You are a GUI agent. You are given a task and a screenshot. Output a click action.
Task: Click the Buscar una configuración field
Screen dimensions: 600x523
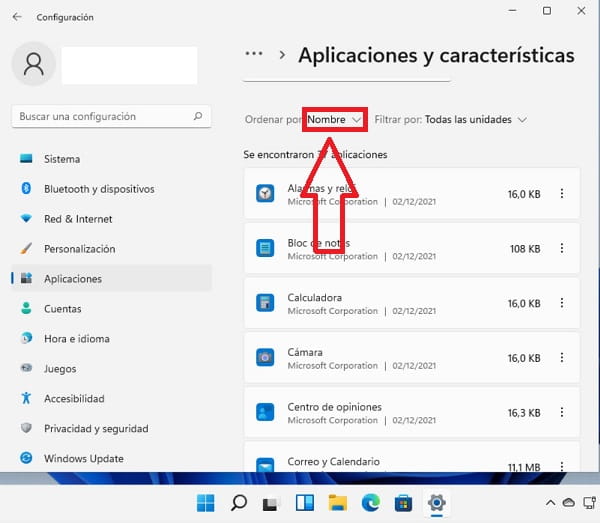point(111,116)
